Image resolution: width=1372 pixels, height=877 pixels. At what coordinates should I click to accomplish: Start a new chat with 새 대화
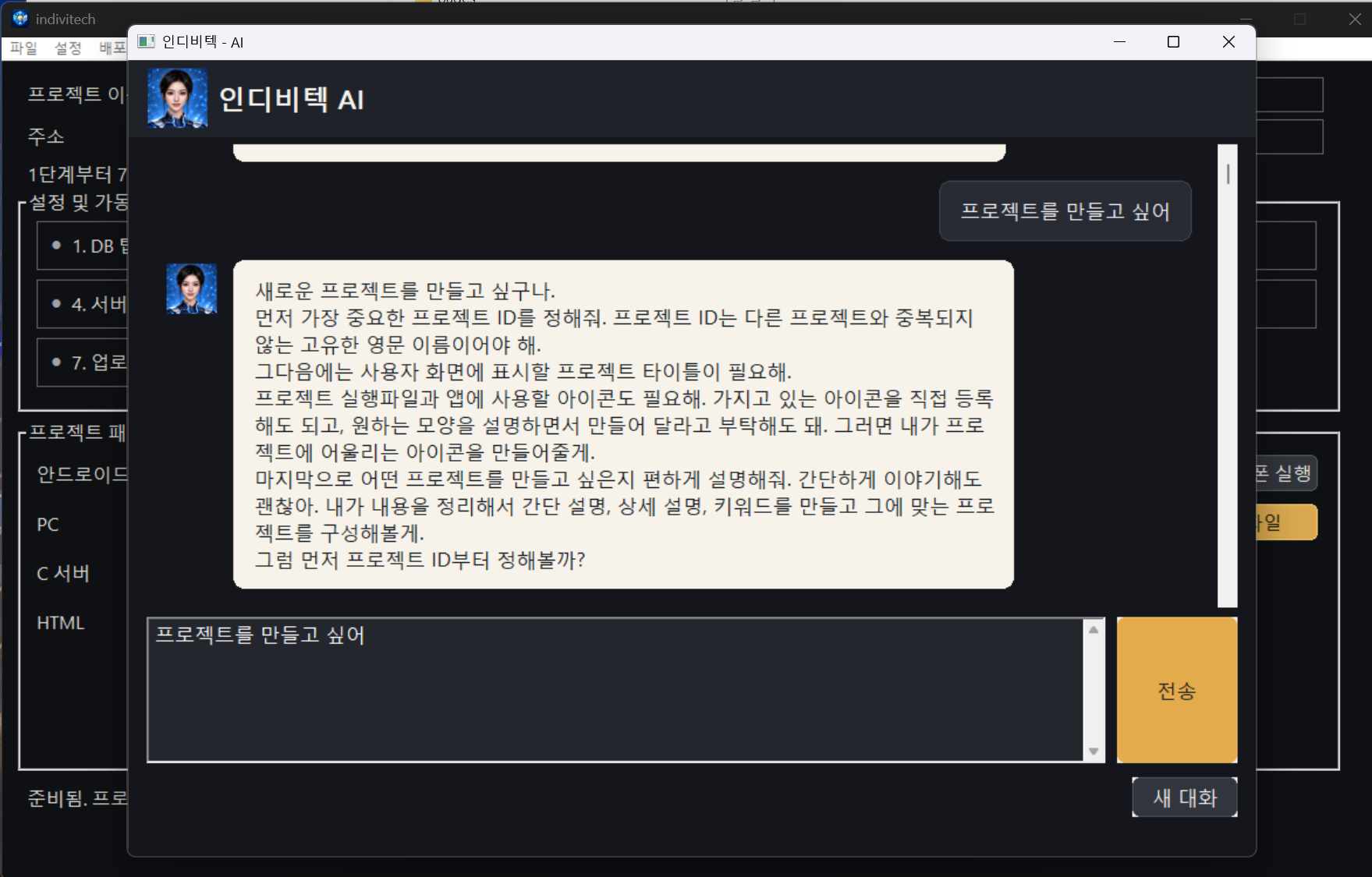(1184, 797)
